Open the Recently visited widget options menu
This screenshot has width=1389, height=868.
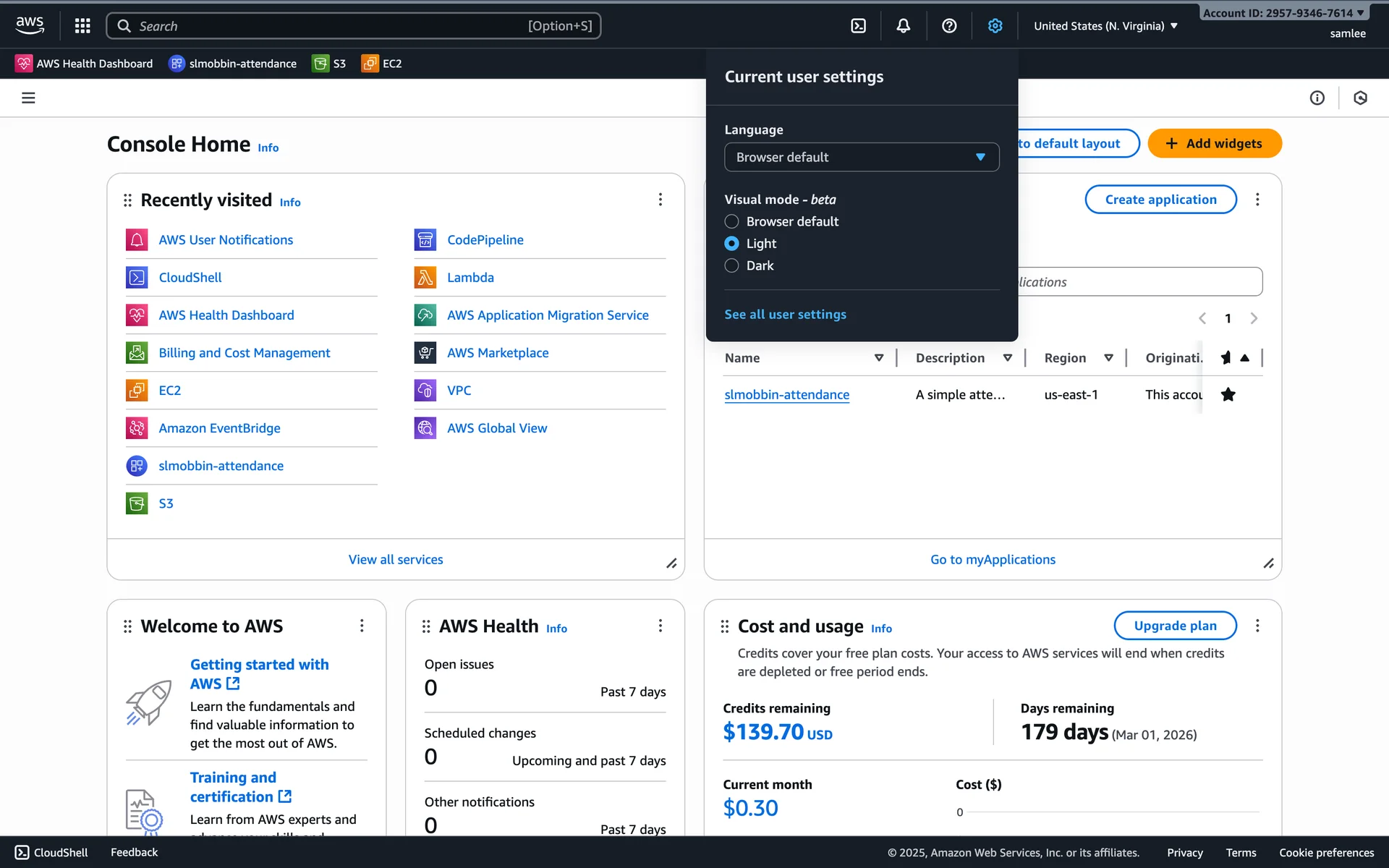[660, 200]
